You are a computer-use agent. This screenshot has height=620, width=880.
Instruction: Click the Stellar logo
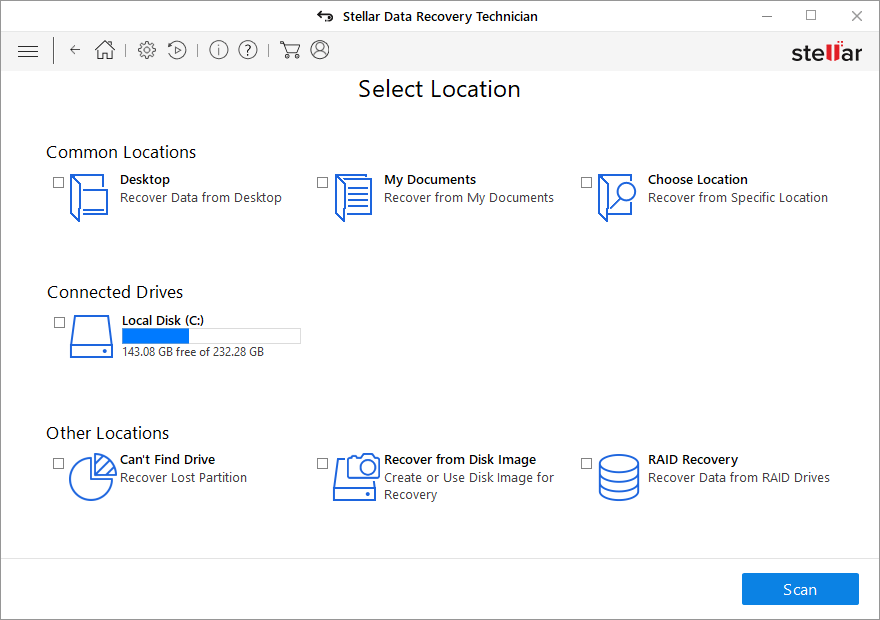(826, 52)
